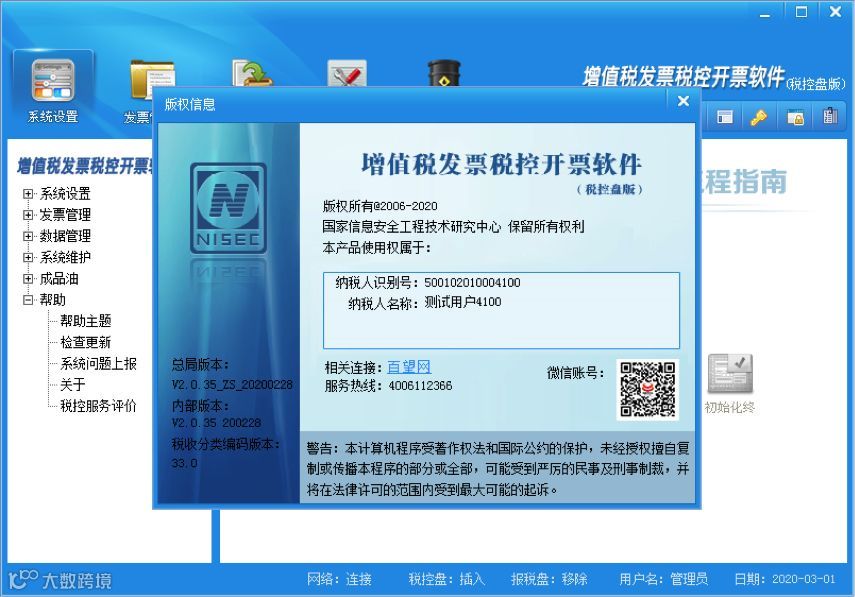Click the service hotline 4006112366

pos(420,386)
